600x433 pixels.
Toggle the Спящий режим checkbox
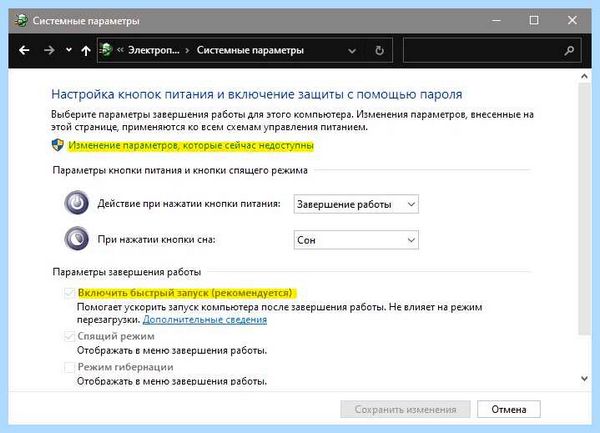pos(69,337)
